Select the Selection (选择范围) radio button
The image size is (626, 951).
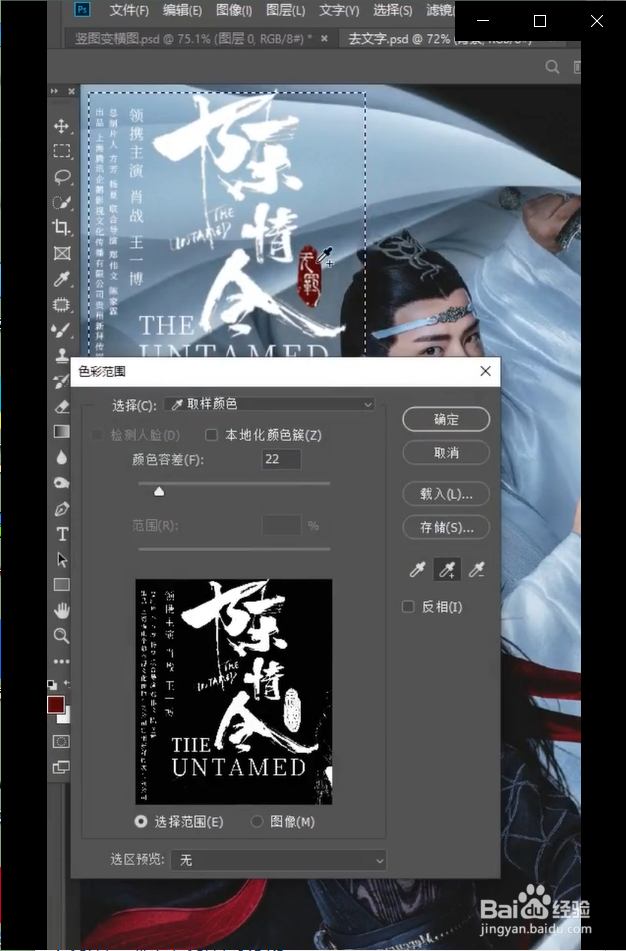click(x=141, y=821)
